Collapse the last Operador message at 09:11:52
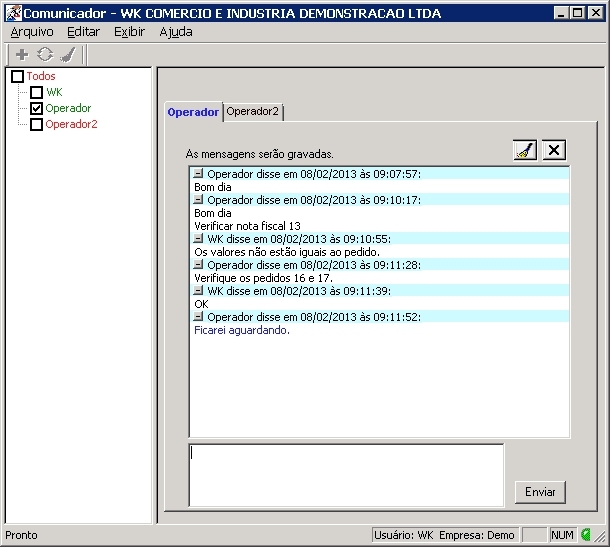 pos(199,317)
